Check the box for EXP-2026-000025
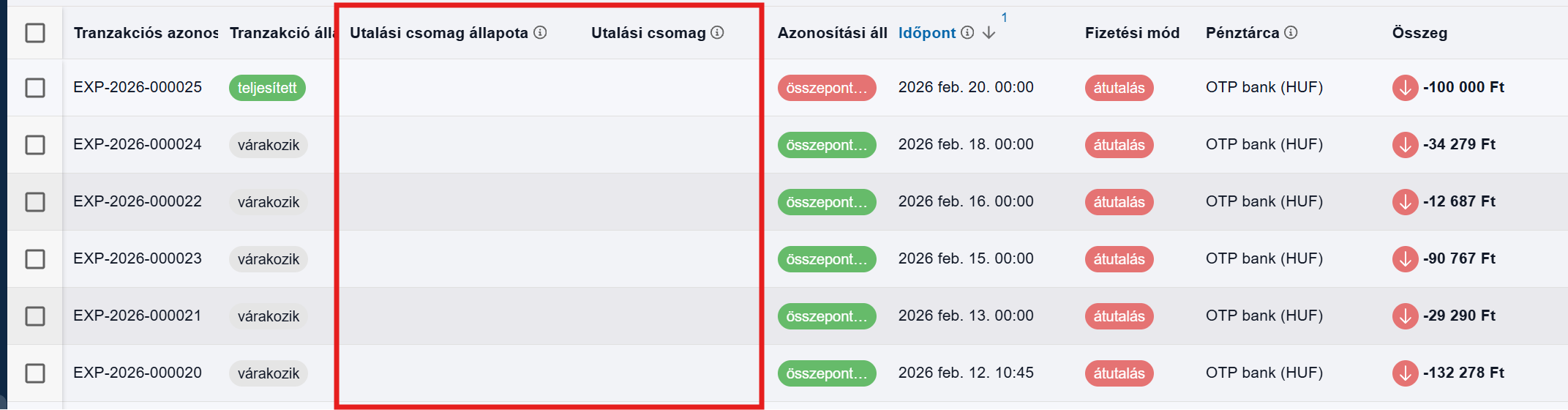1568x410 pixels. pyautogui.click(x=35, y=88)
